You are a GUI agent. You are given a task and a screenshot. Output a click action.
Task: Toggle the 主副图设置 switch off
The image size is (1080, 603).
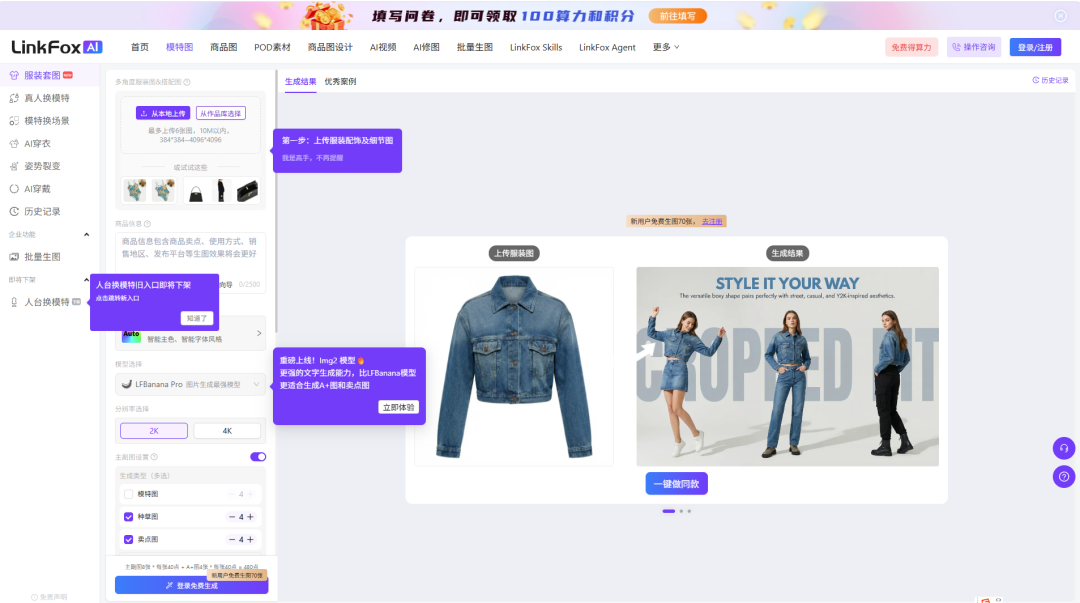258,457
